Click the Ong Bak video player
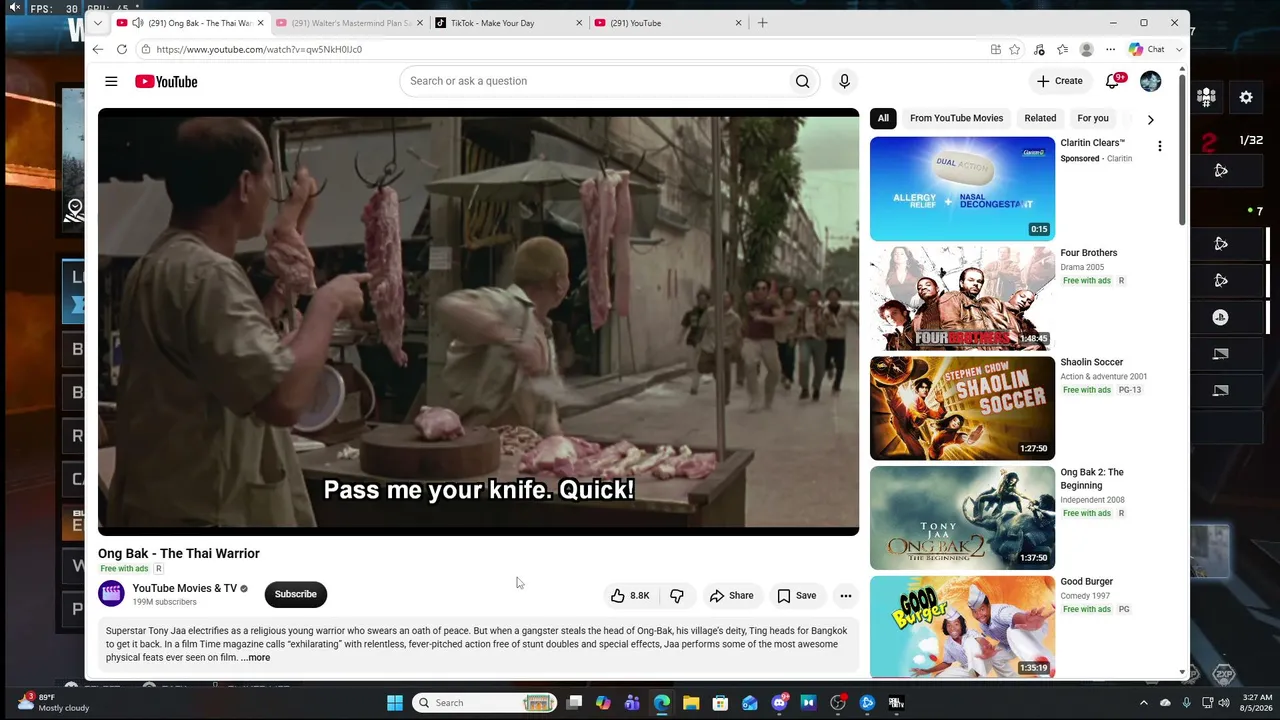The image size is (1280, 720). [x=478, y=322]
